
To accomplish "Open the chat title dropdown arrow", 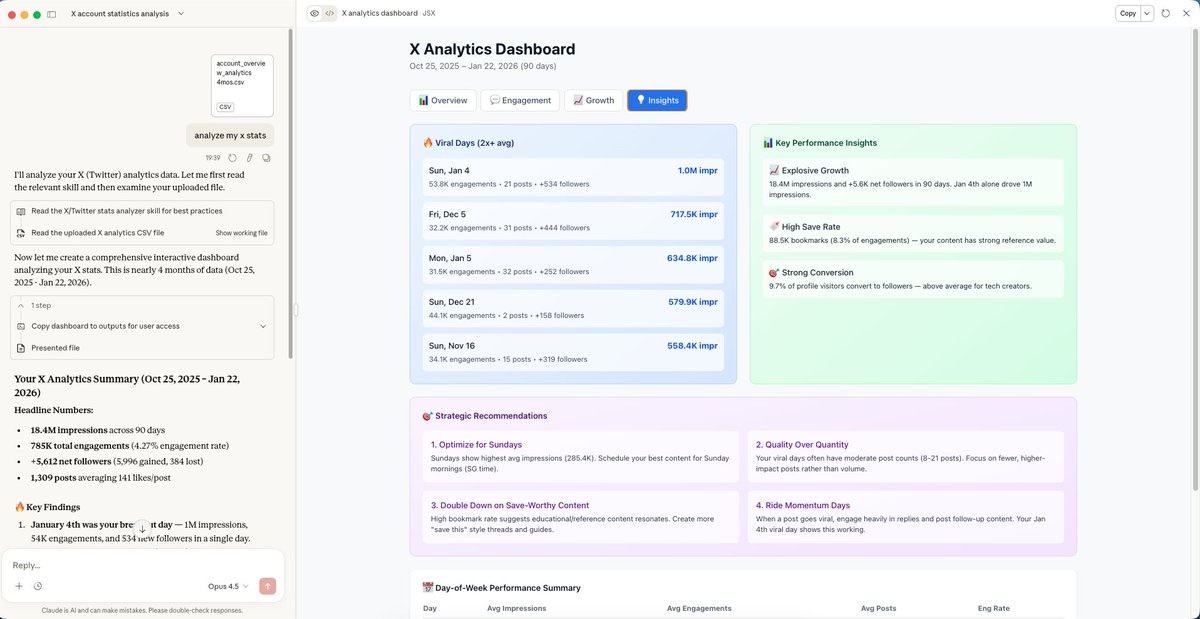I will tap(181, 14).
